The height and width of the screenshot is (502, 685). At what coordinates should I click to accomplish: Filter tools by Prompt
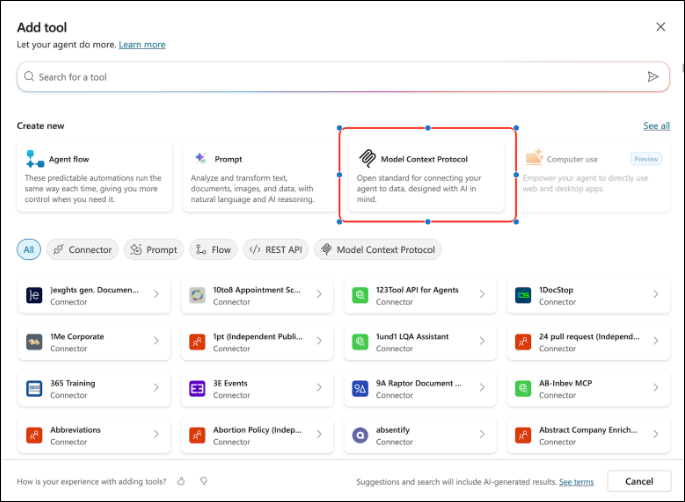coord(154,249)
